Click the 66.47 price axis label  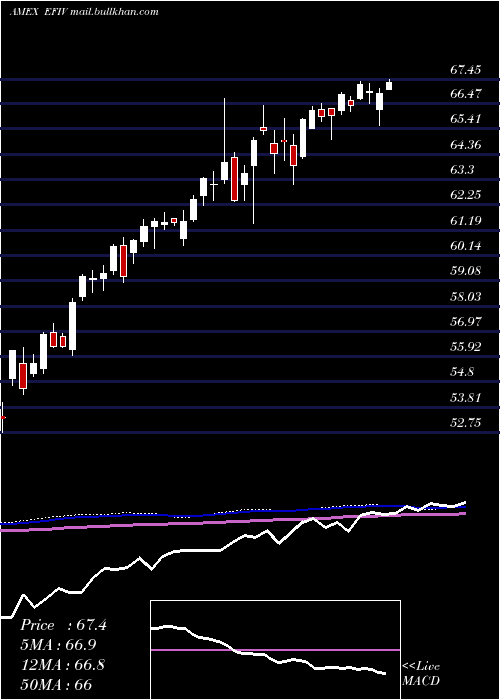coord(466,94)
